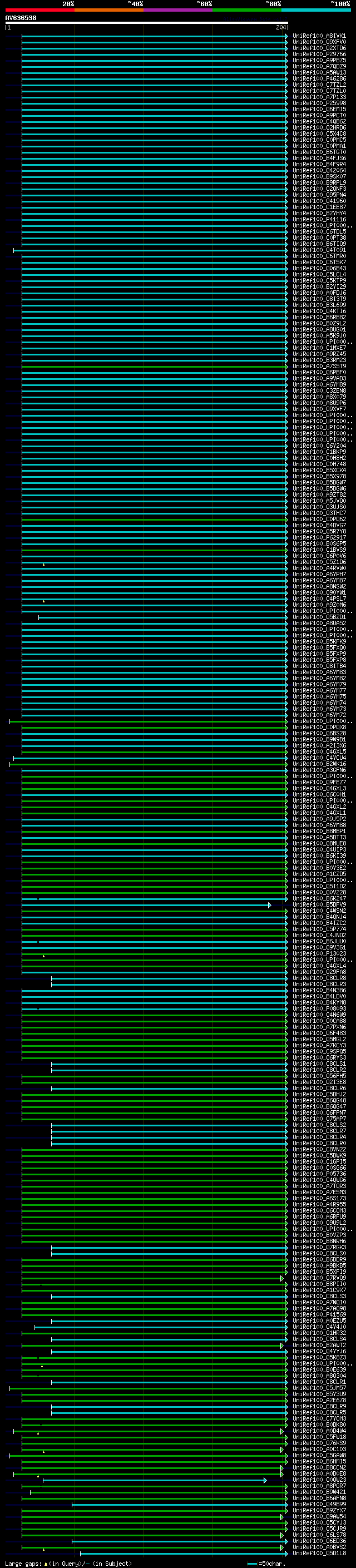Click green alignment bar for UniRef100_A7S5T9

pyautogui.click(x=155, y=367)
